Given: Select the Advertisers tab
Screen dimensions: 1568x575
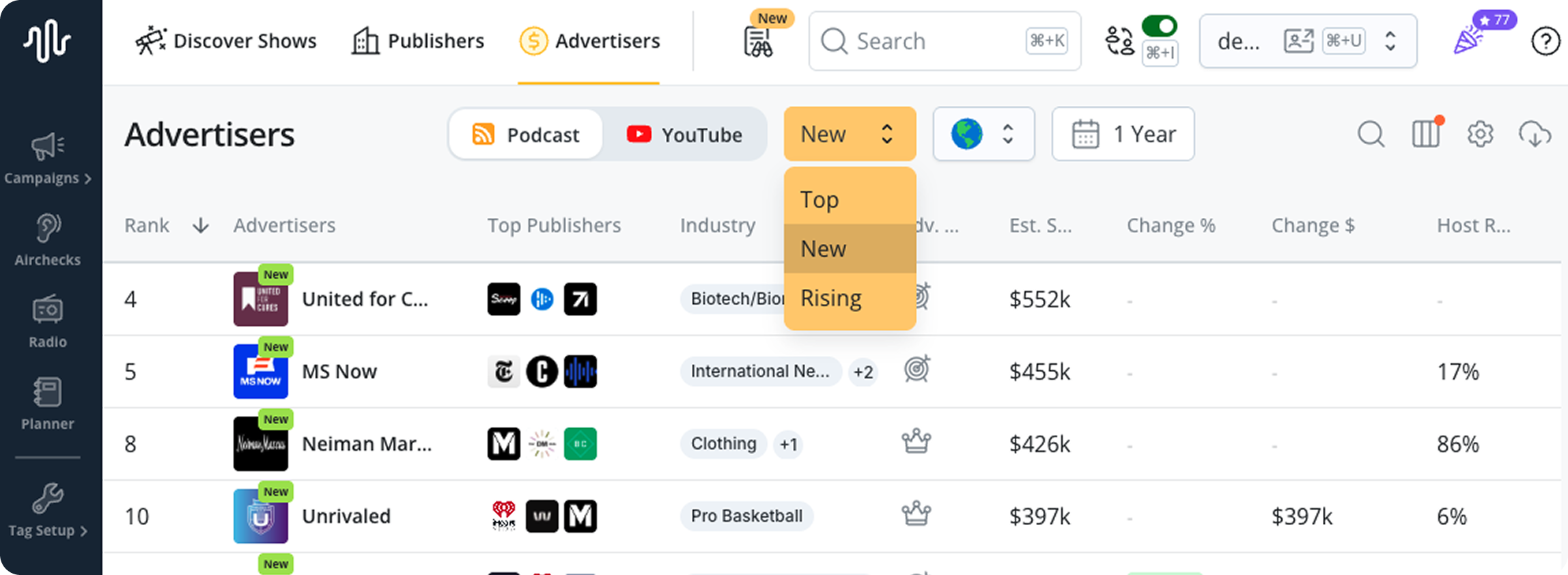Looking at the screenshot, I should coord(589,41).
